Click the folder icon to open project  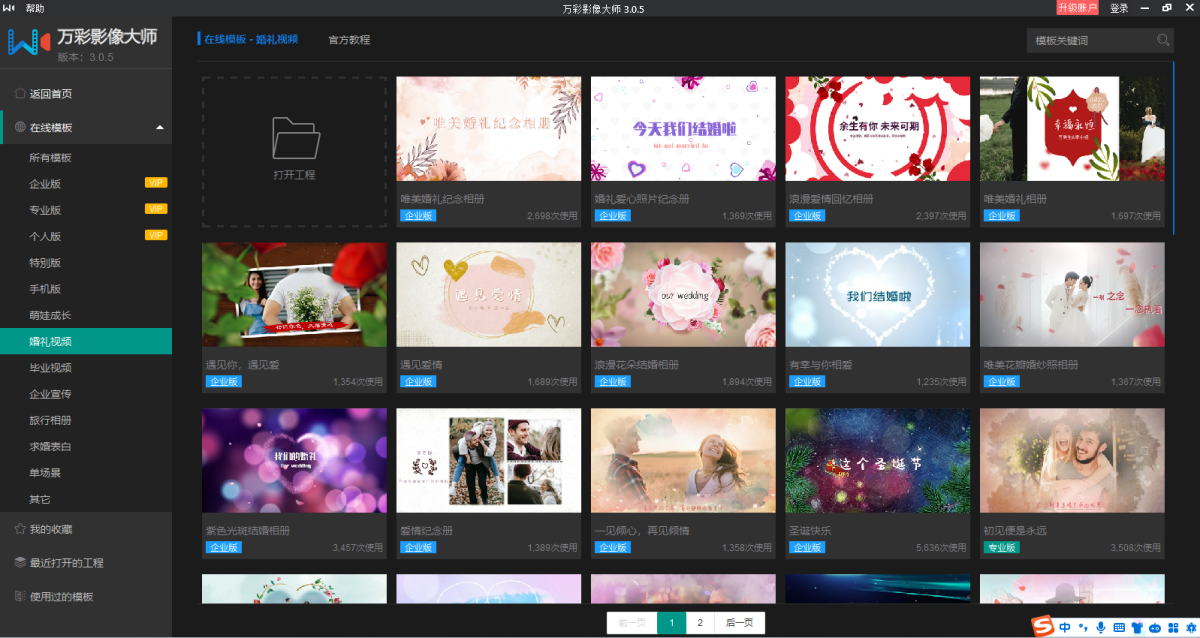[295, 139]
